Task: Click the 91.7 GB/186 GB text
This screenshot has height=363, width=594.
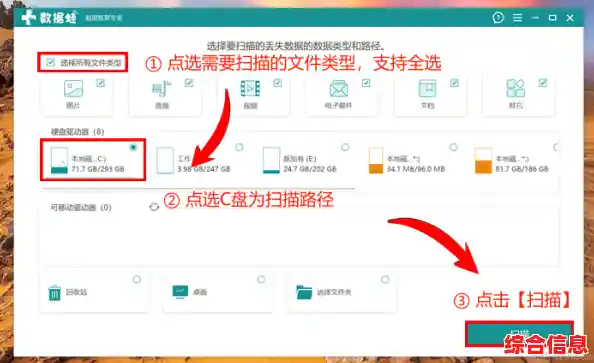Action: coord(522,169)
